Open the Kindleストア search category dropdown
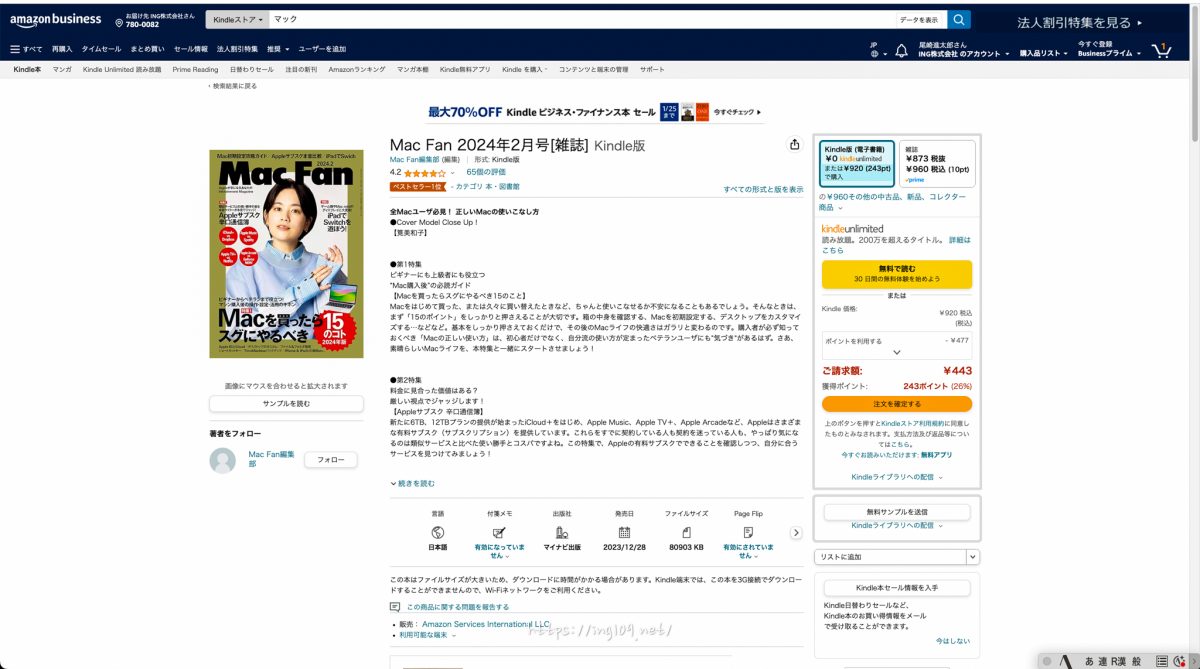 pyautogui.click(x=239, y=20)
